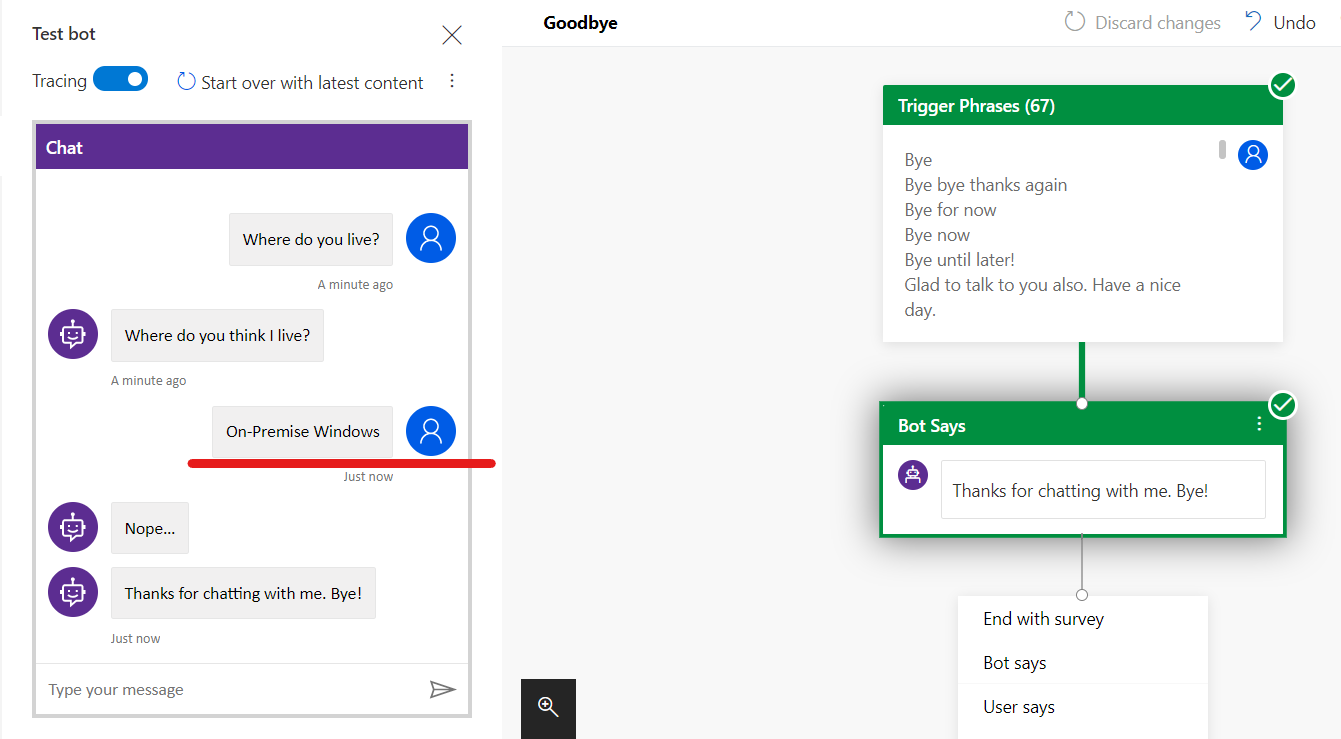Click bot avatar beside 'Where do you think I live?'
Image resolution: width=1341 pixels, height=739 pixels.
[73, 334]
